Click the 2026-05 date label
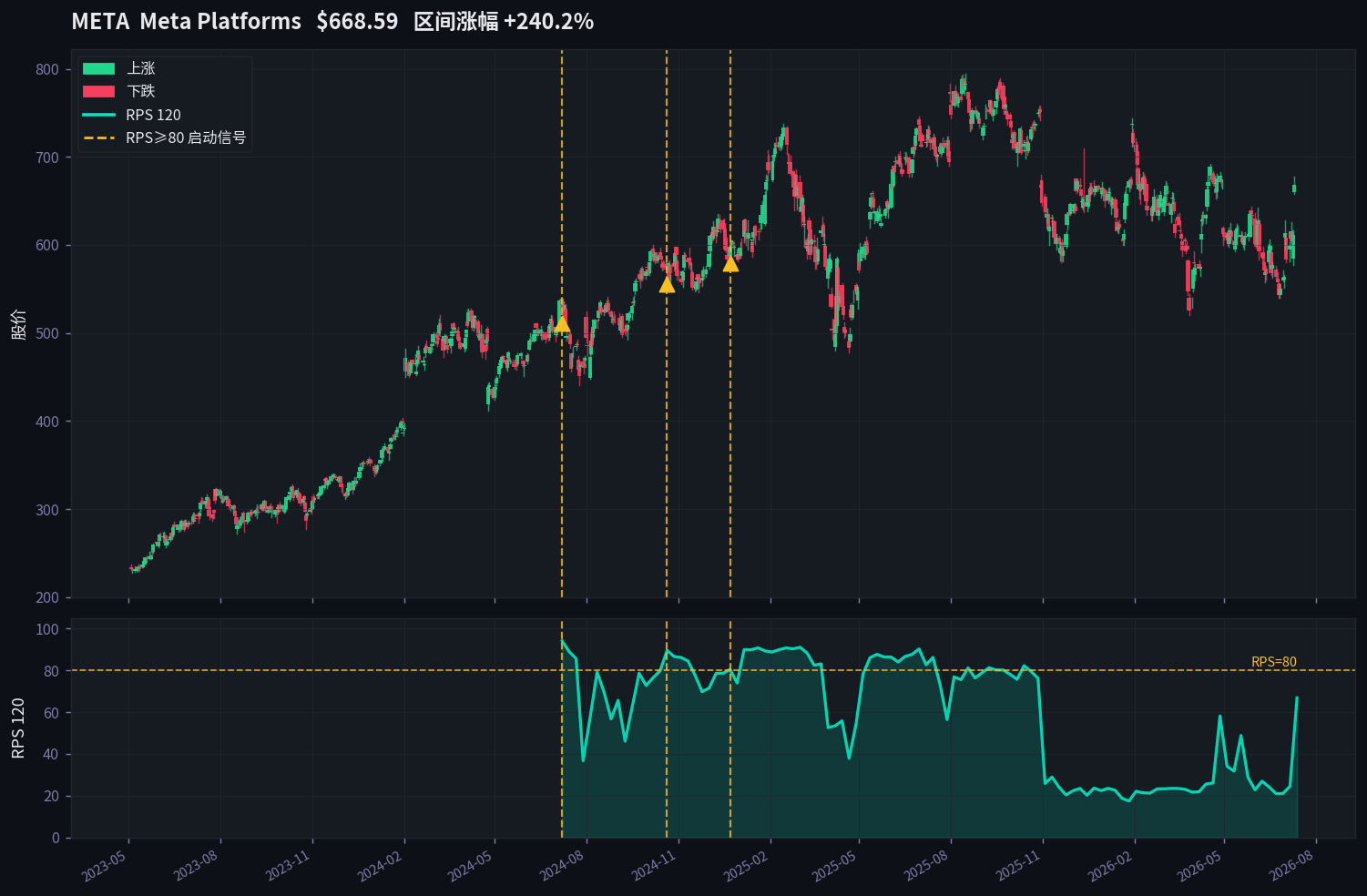This screenshot has width=1367, height=896. [1199, 866]
